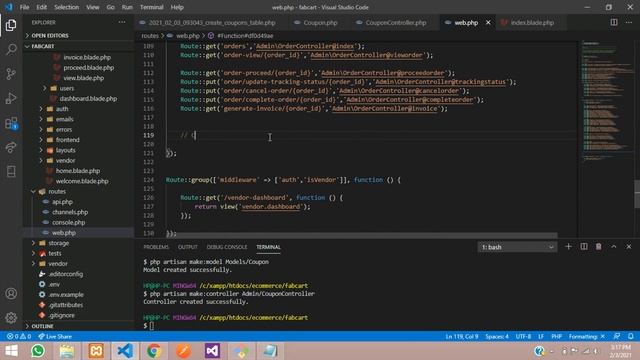Change encoding via UTF-8 status item

523,336
